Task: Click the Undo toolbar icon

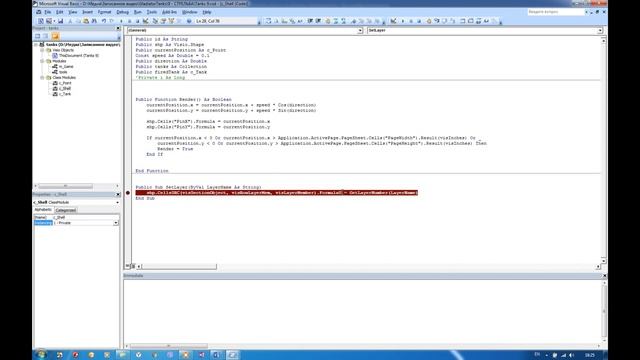Action: pyautogui.click(x=104, y=21)
